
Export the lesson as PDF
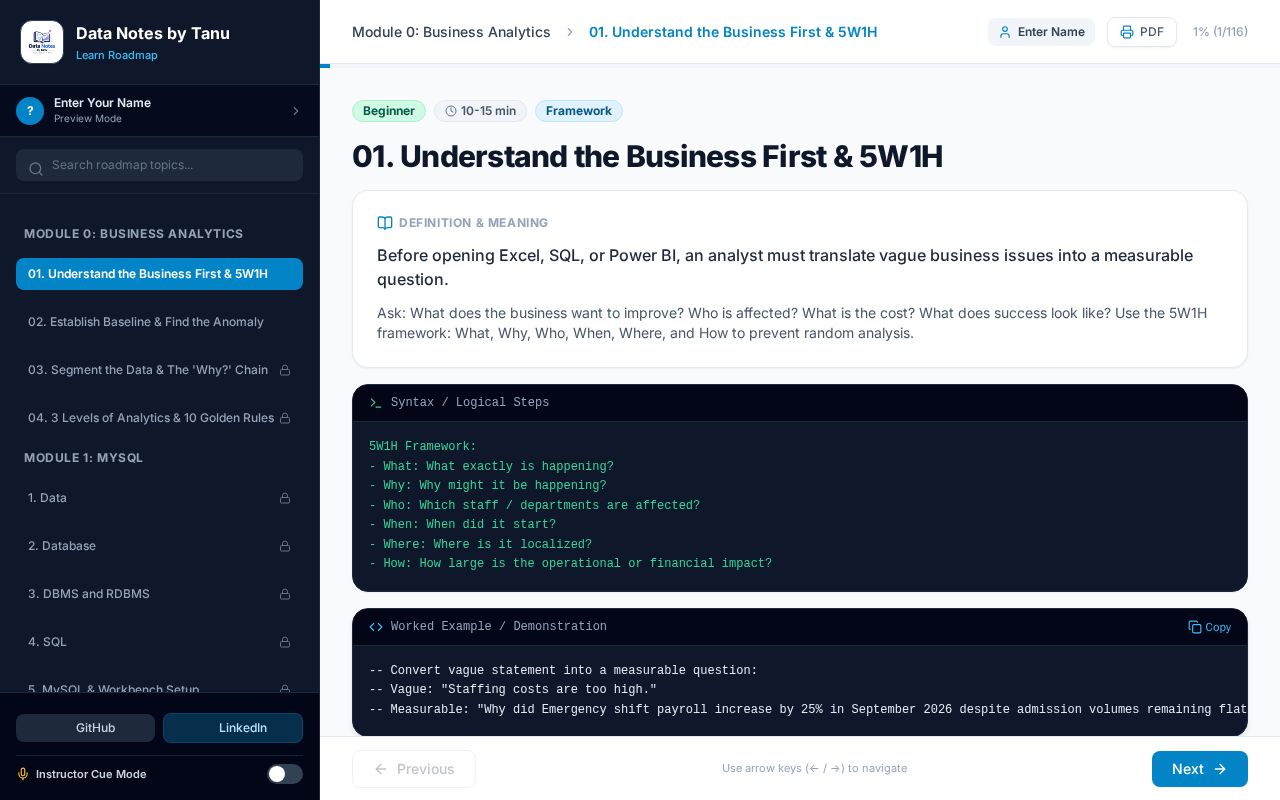[1142, 32]
